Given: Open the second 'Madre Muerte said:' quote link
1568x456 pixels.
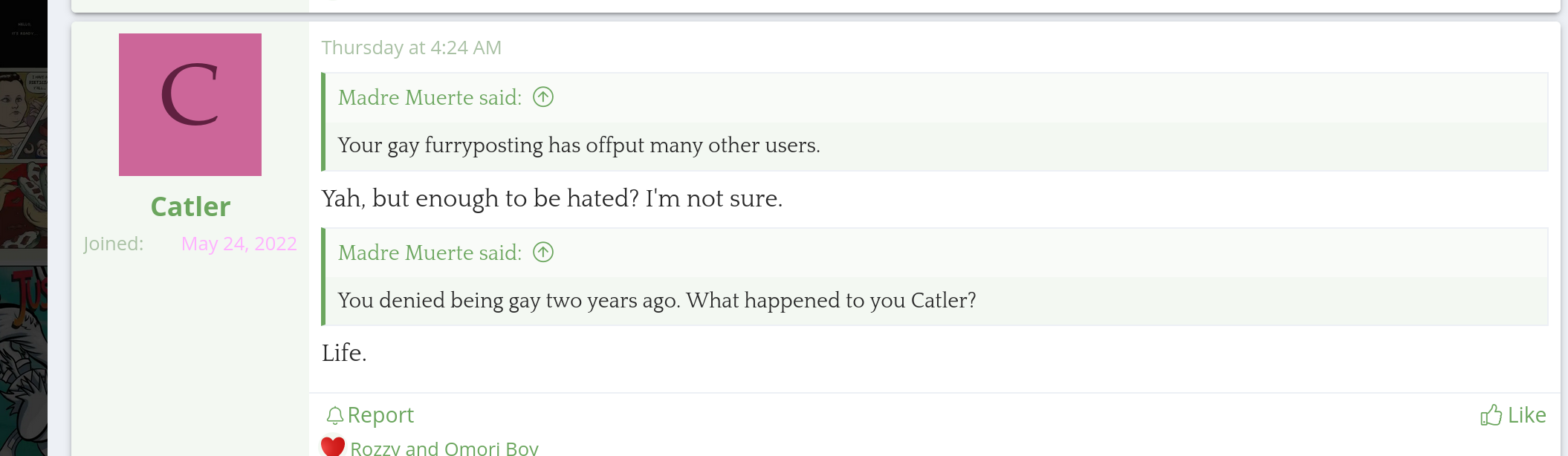Looking at the screenshot, I should 430,253.
